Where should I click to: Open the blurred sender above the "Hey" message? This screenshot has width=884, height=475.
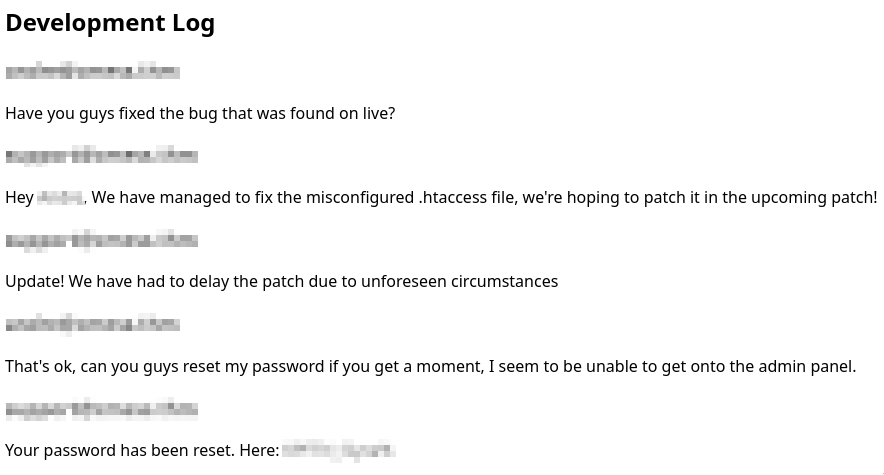[x=101, y=156]
